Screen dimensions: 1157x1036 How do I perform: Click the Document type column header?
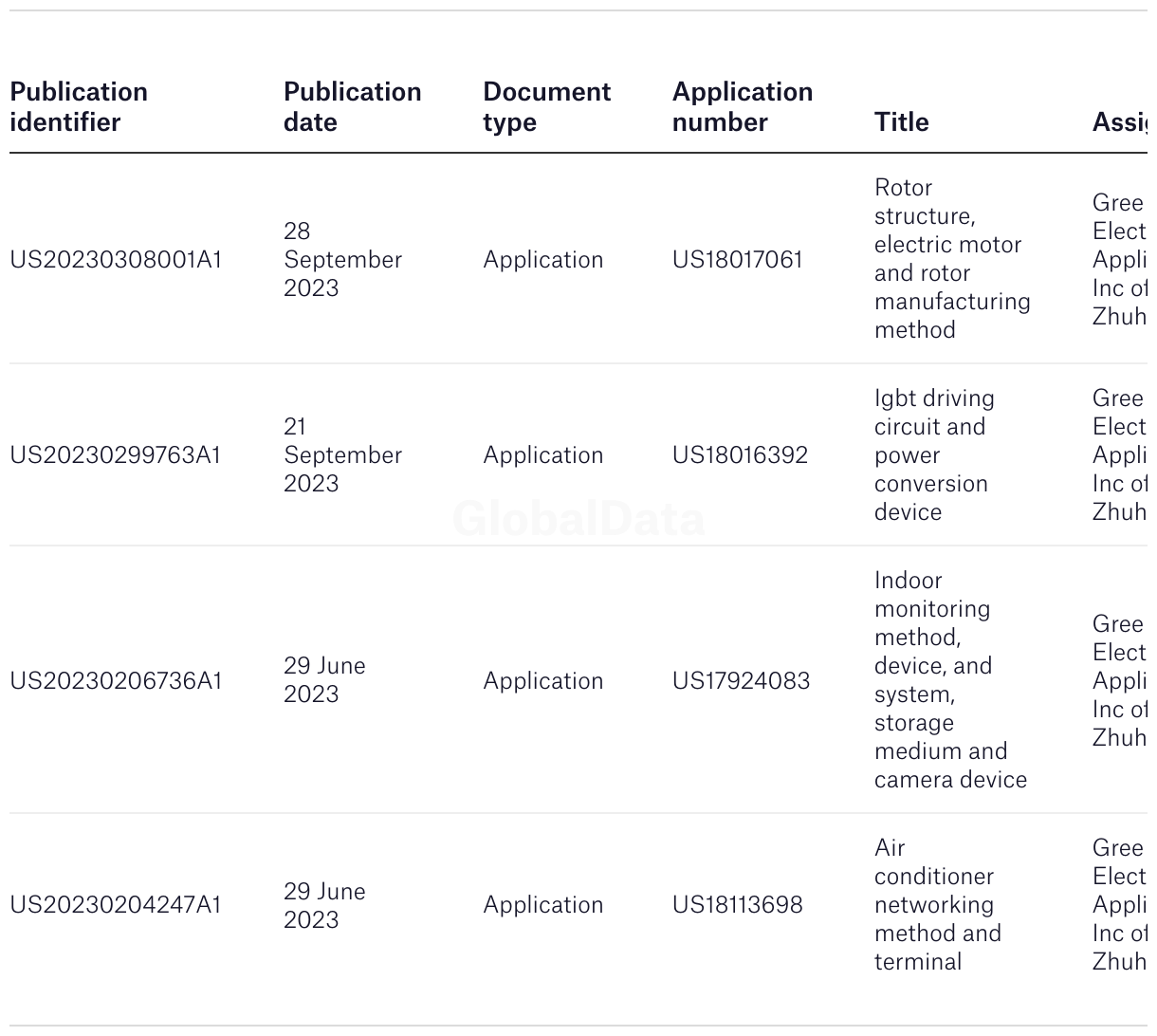click(x=546, y=107)
